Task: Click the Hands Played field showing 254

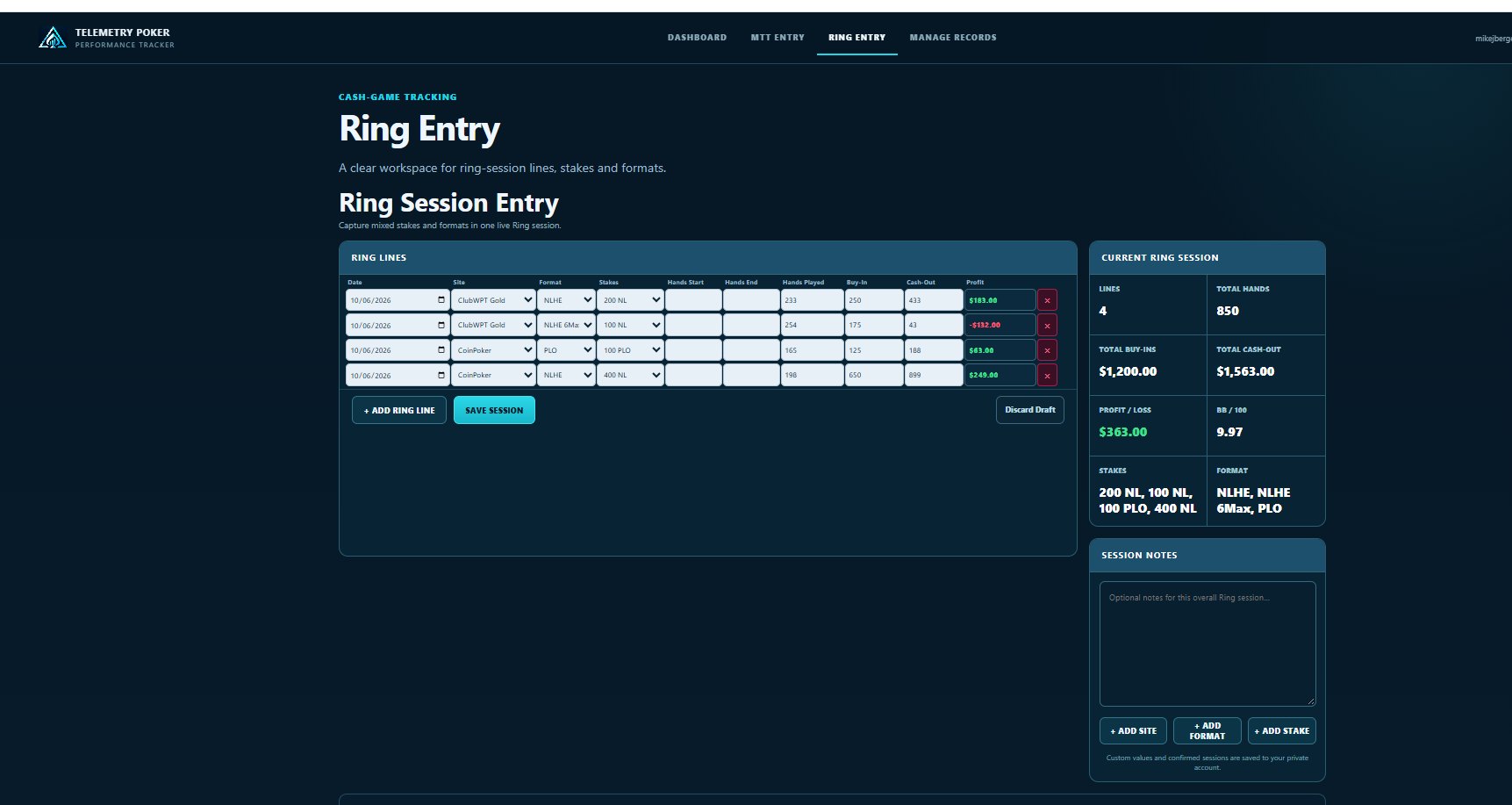Action: 812,325
